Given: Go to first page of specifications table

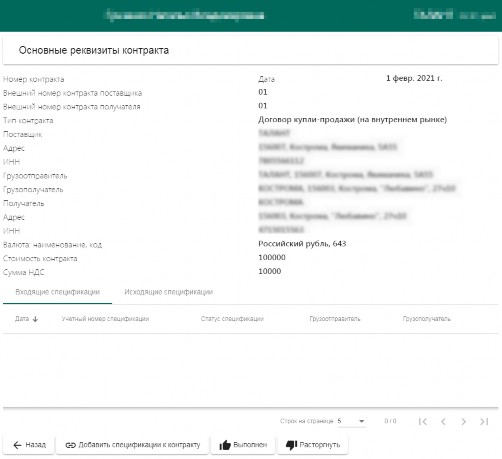Looking at the screenshot, I should tap(423, 422).
